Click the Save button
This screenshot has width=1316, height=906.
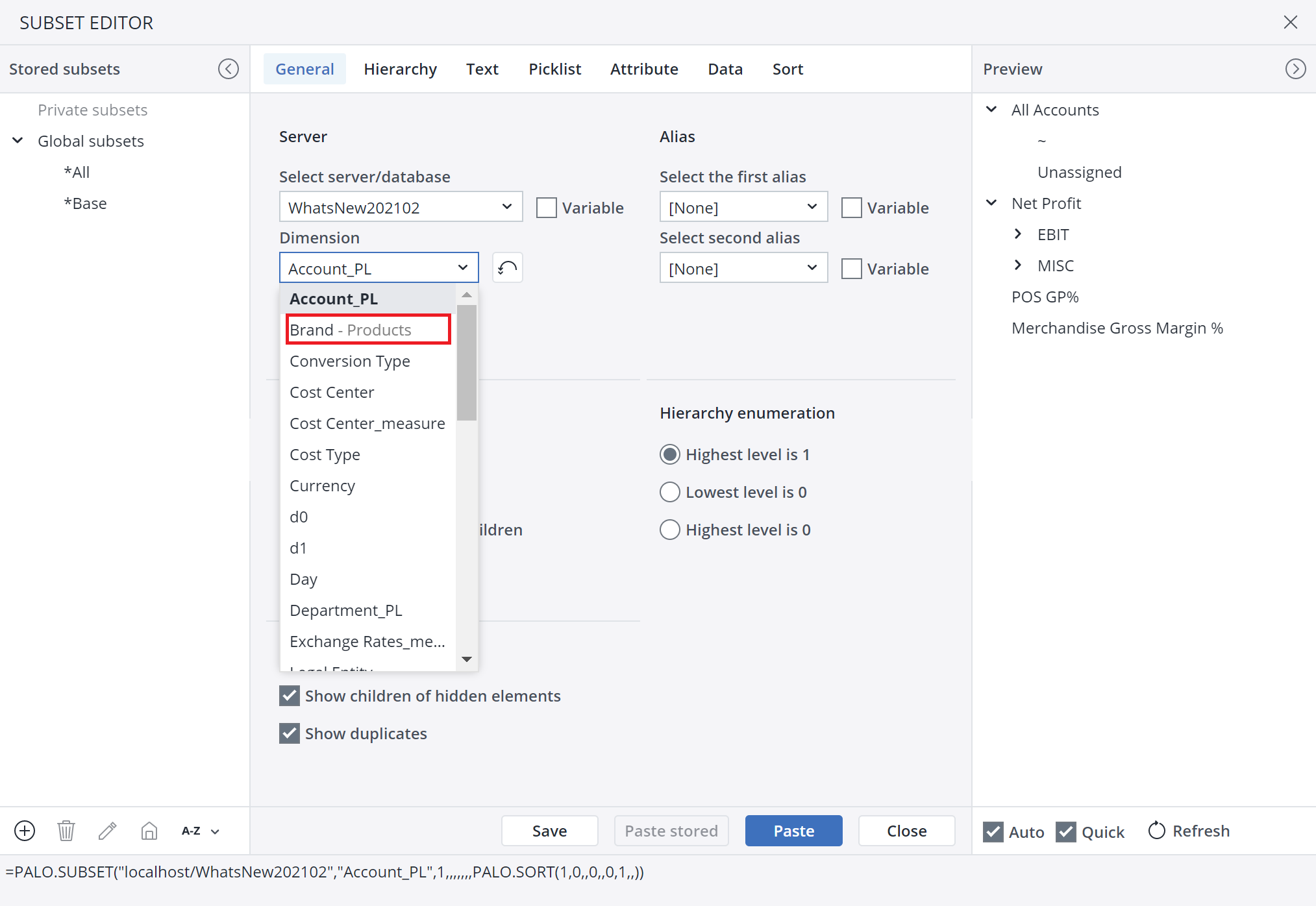tap(549, 831)
